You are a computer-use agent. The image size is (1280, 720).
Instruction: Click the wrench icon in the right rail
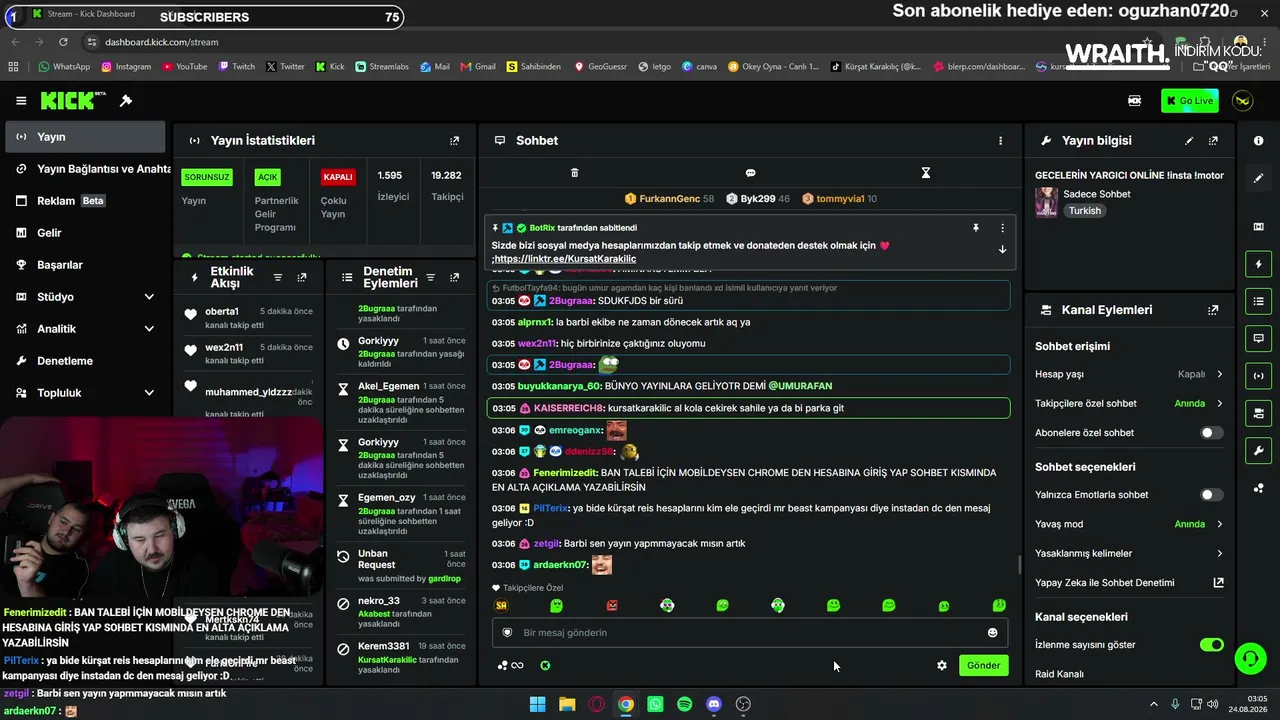[x=1258, y=451]
